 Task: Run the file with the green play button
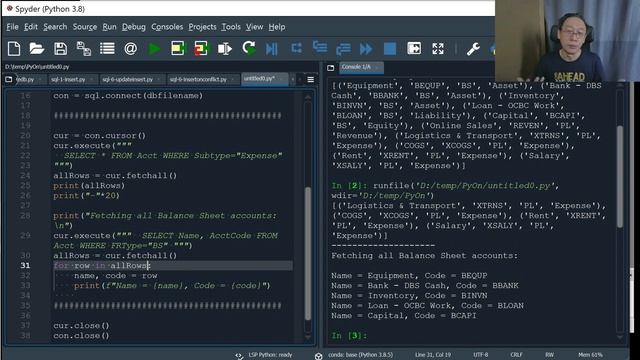pyautogui.click(x=154, y=49)
